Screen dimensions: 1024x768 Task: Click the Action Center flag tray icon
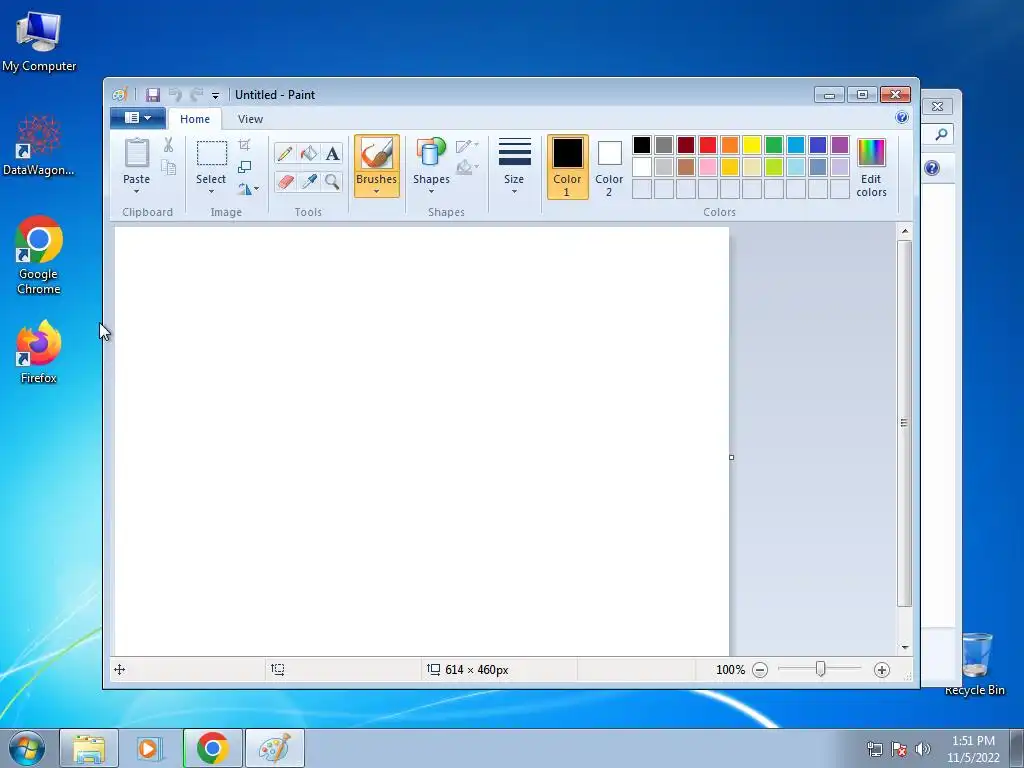pos(899,748)
